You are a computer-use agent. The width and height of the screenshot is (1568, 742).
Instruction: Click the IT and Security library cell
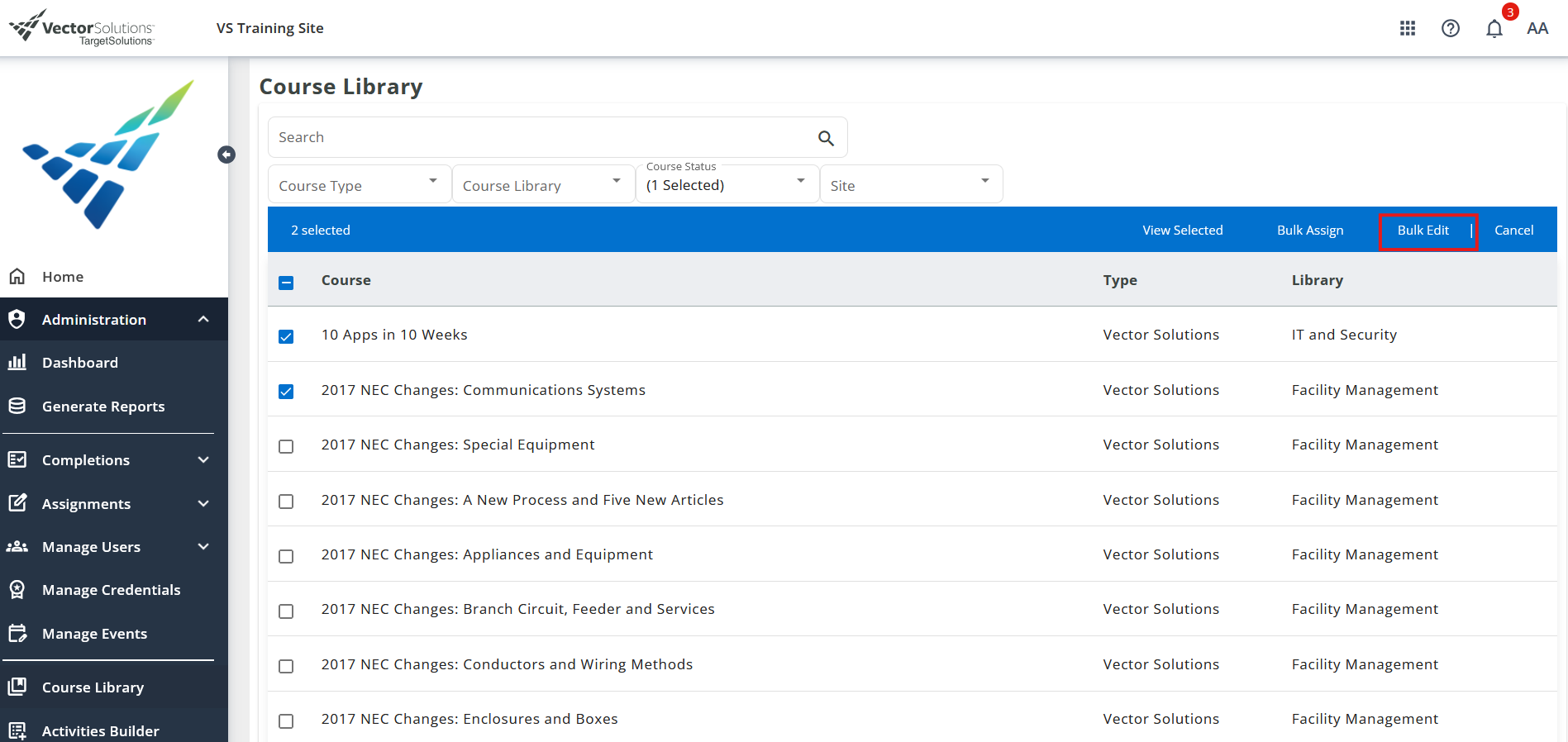pyautogui.click(x=1344, y=335)
